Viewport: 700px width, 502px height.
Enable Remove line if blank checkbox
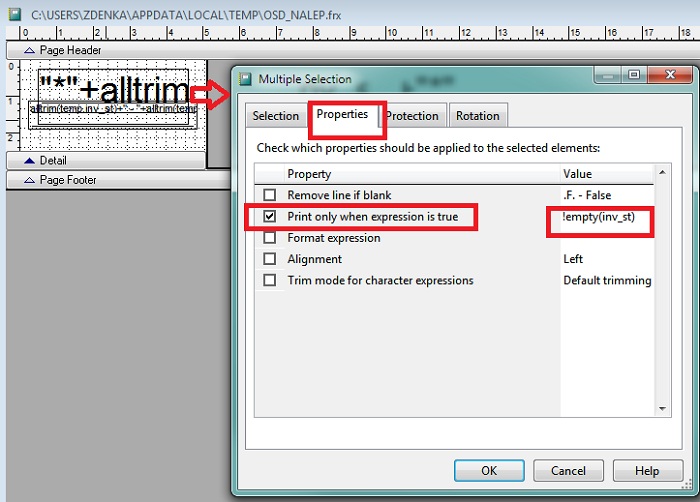tap(269, 195)
